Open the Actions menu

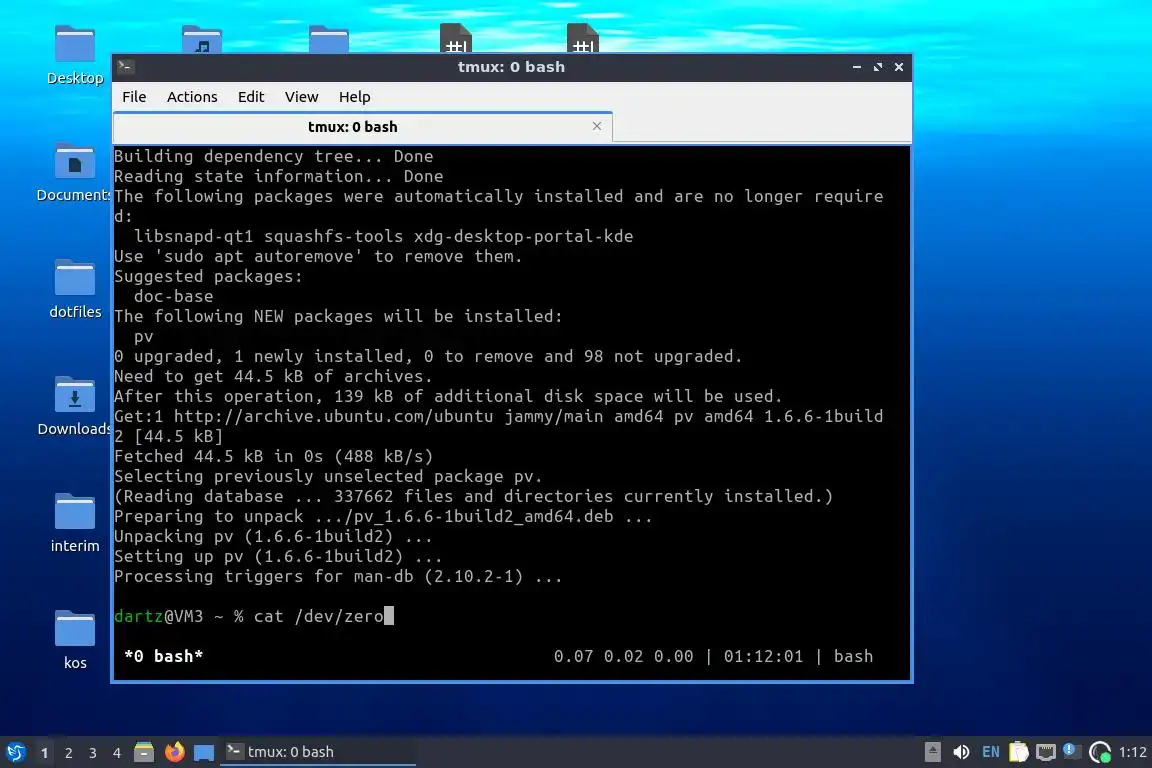(x=192, y=97)
